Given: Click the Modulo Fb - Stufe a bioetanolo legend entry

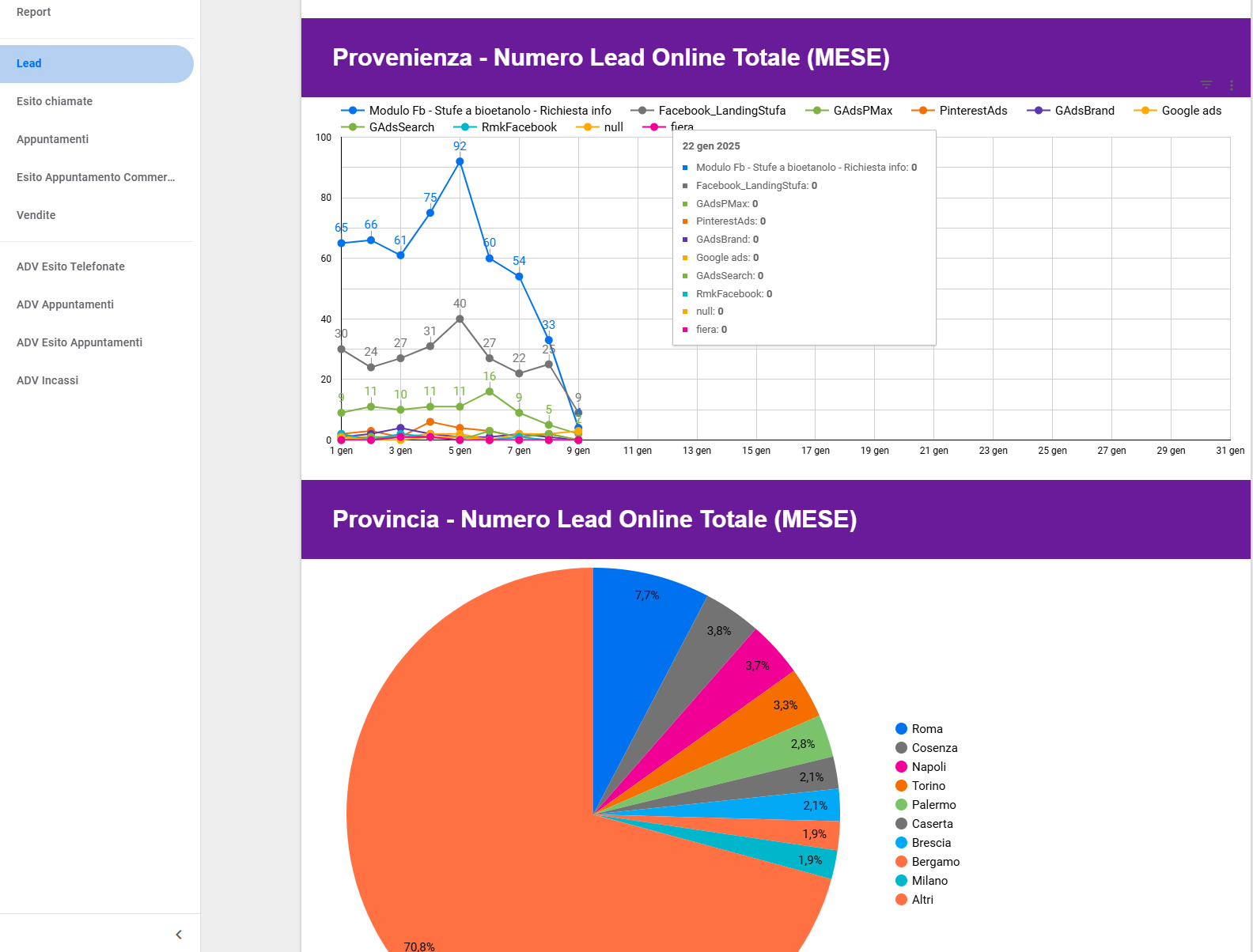Looking at the screenshot, I should pos(476,111).
